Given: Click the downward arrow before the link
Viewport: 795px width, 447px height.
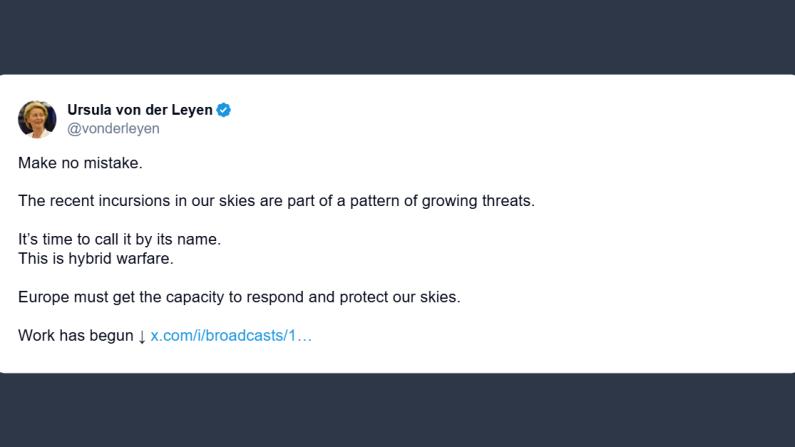Looking at the screenshot, I should (x=142, y=336).
